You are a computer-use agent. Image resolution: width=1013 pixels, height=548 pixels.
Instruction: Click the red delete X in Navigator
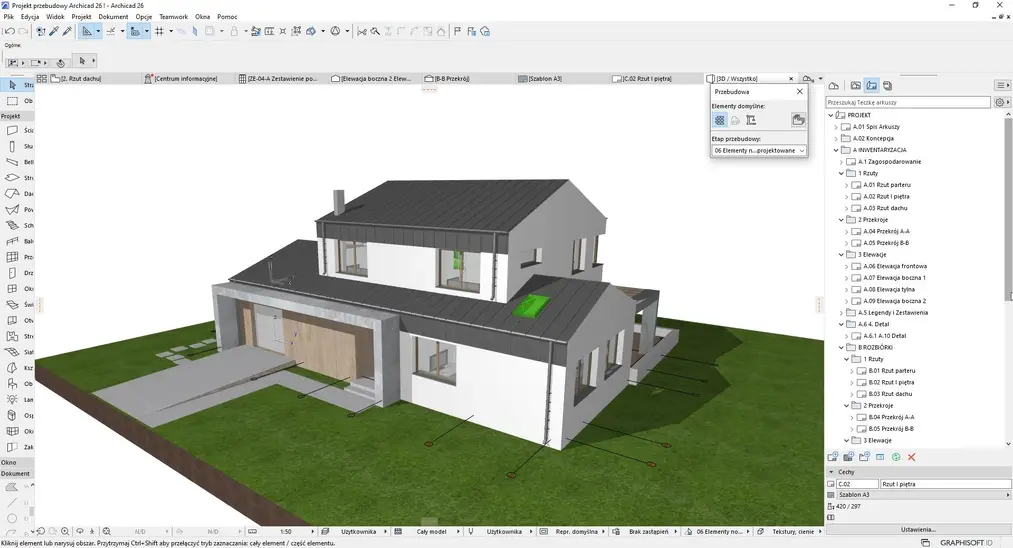point(912,457)
